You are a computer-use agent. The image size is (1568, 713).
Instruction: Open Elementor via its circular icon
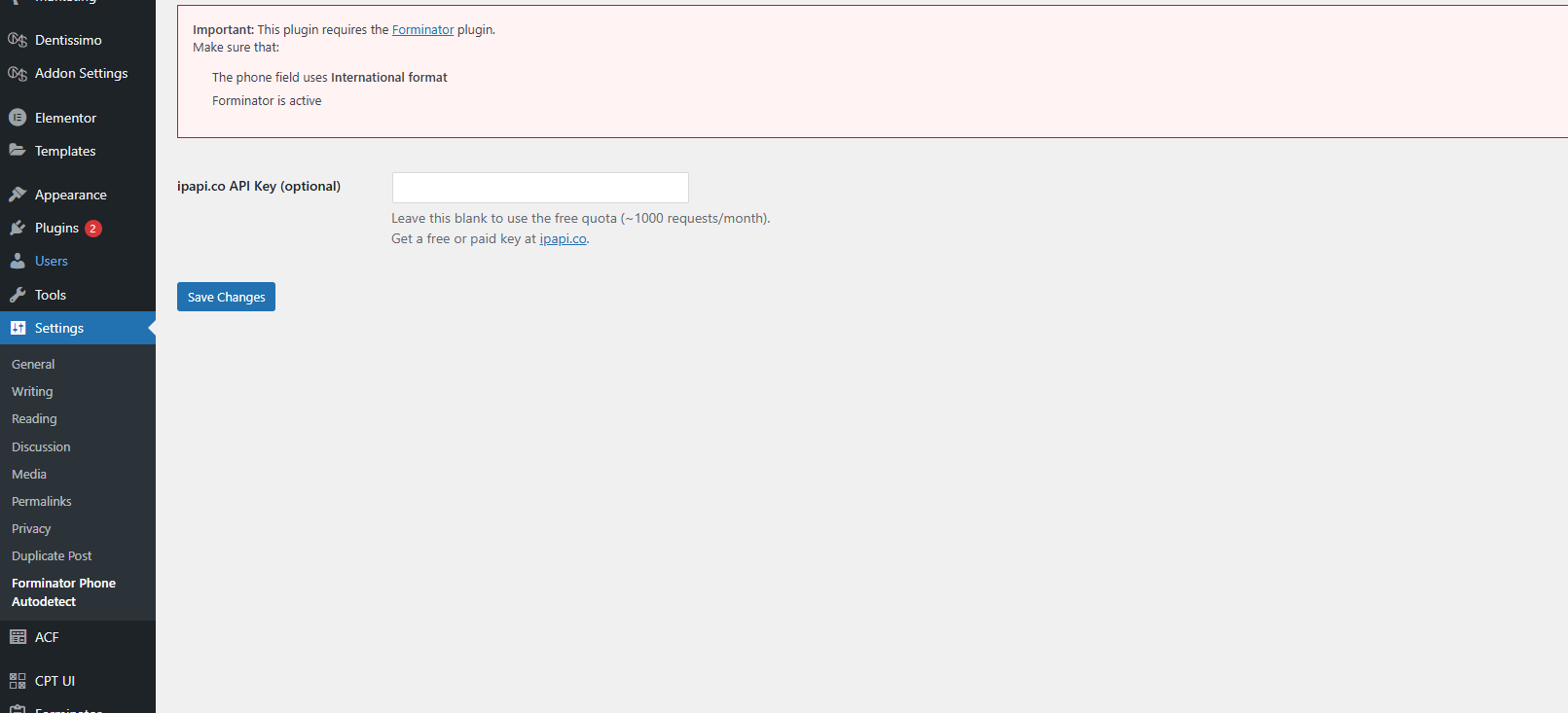point(18,118)
